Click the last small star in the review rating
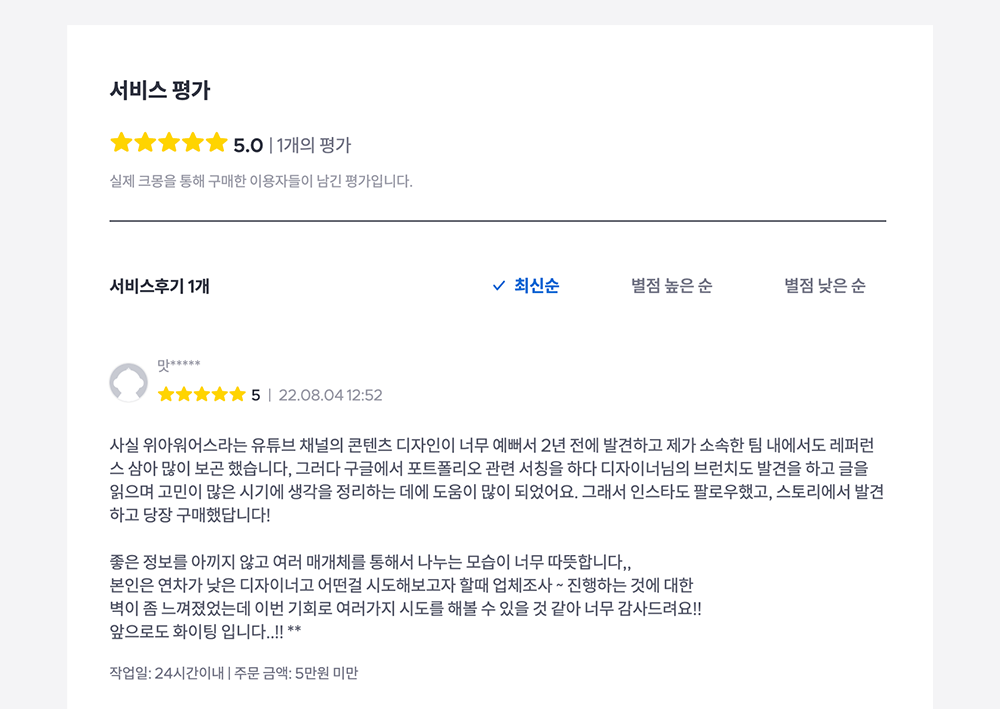Viewport: 1000px width, 709px height. (x=237, y=395)
